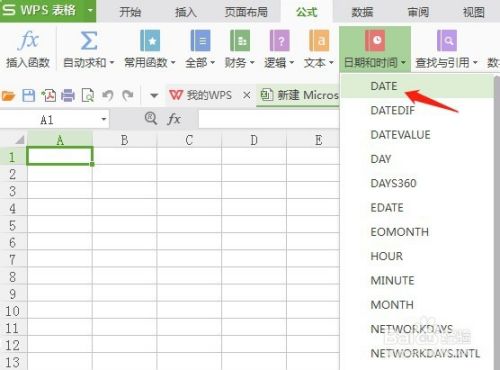The height and width of the screenshot is (370, 500).
Task: Click the magnifier icon beside formula bar
Action: click(x=151, y=118)
